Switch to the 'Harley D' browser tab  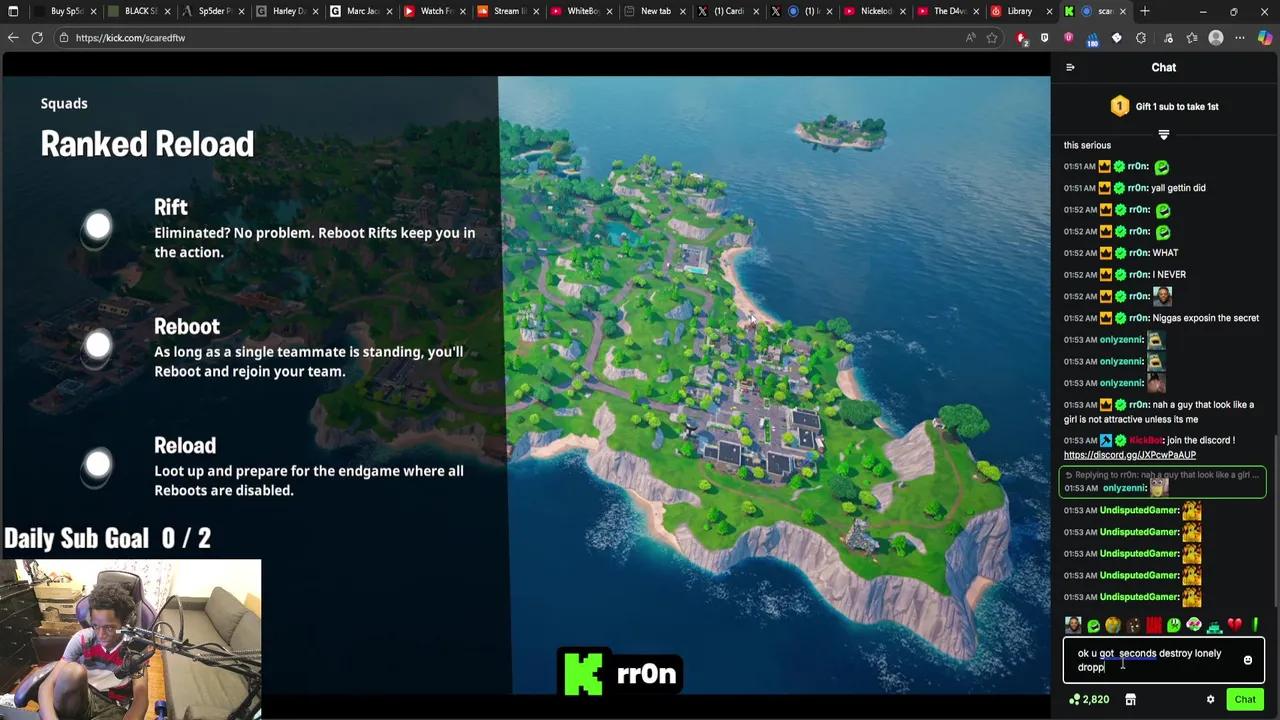pos(288,11)
